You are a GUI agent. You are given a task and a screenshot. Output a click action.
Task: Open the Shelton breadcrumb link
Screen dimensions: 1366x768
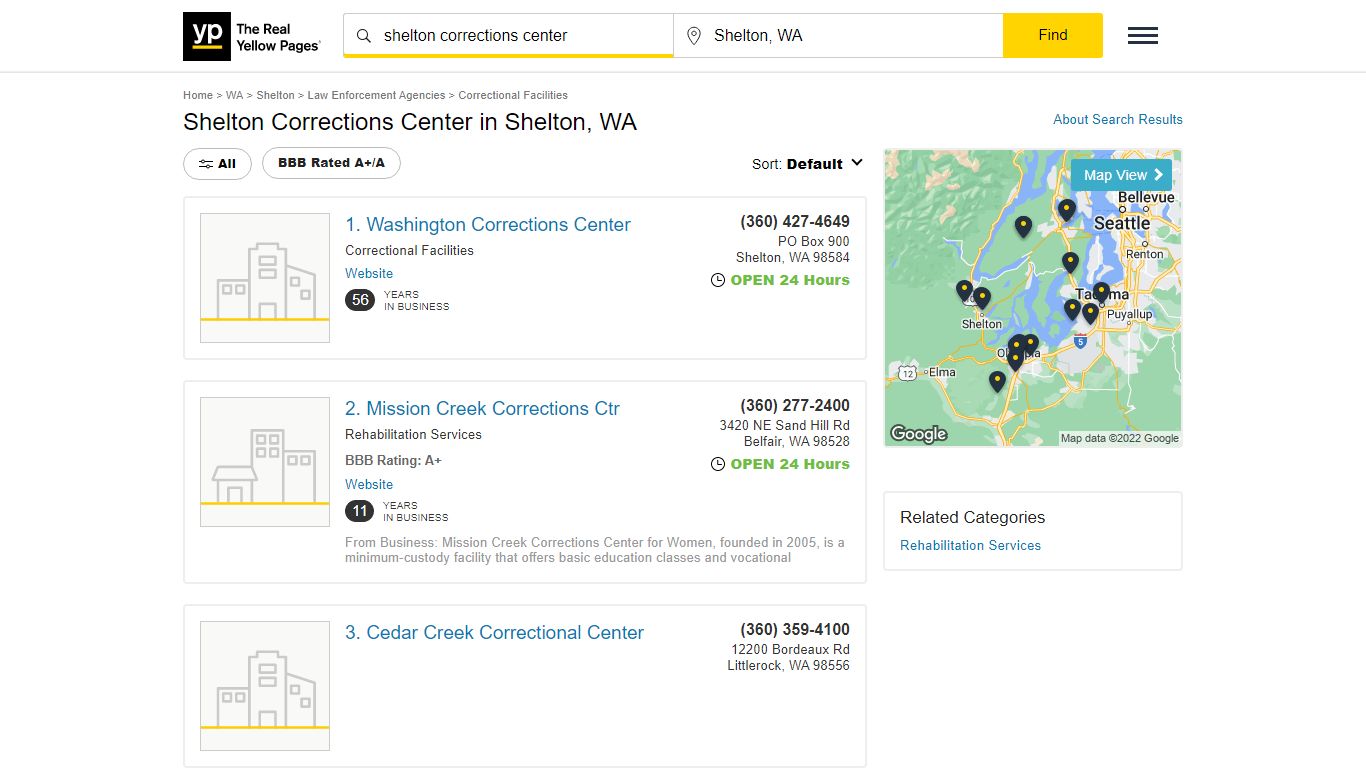pos(275,95)
